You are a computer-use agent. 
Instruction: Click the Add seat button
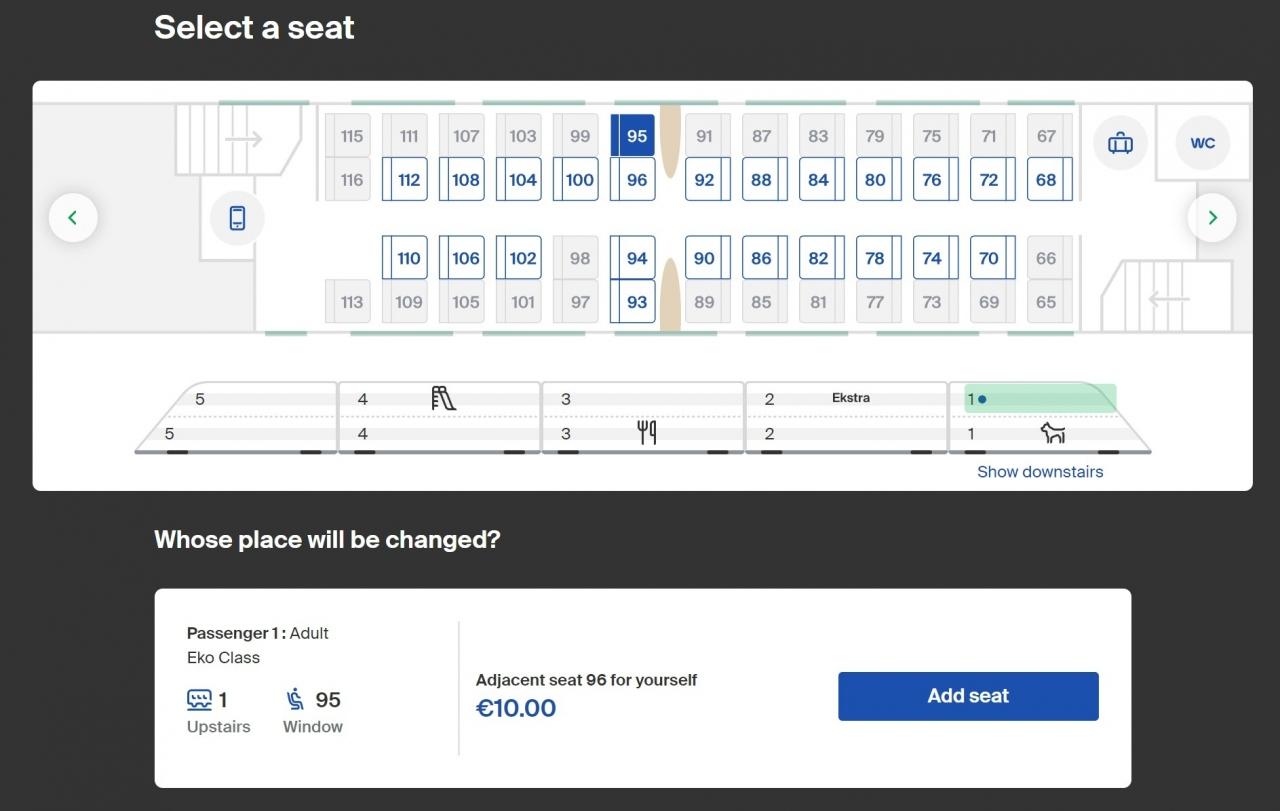point(968,696)
